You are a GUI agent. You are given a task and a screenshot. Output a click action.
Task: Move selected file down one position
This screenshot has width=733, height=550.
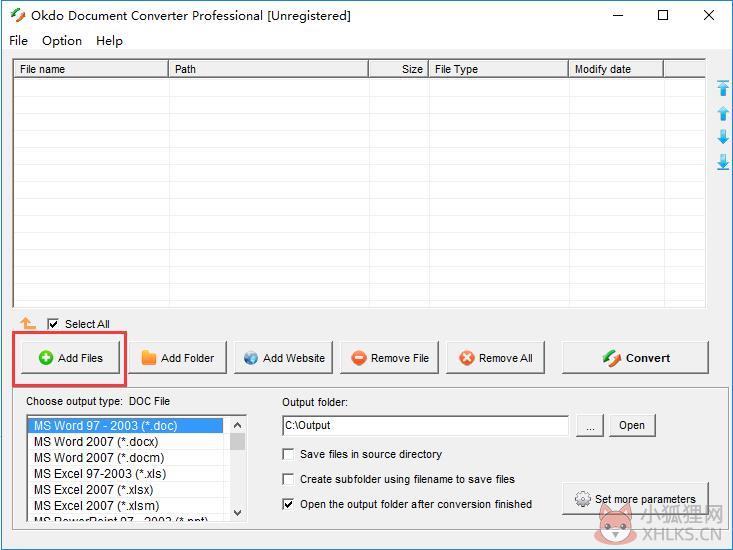click(x=723, y=137)
